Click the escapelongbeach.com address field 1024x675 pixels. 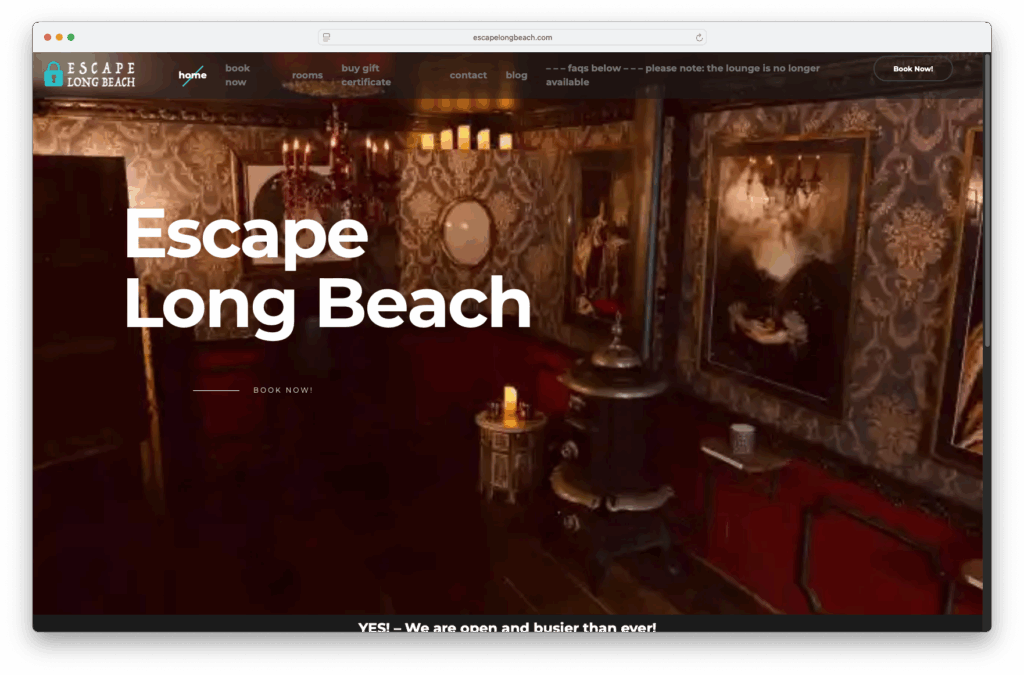coord(512,38)
